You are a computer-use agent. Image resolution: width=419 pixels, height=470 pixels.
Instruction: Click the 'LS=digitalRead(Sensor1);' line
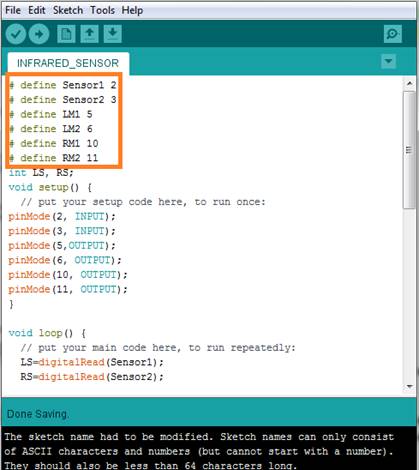click(x=92, y=362)
